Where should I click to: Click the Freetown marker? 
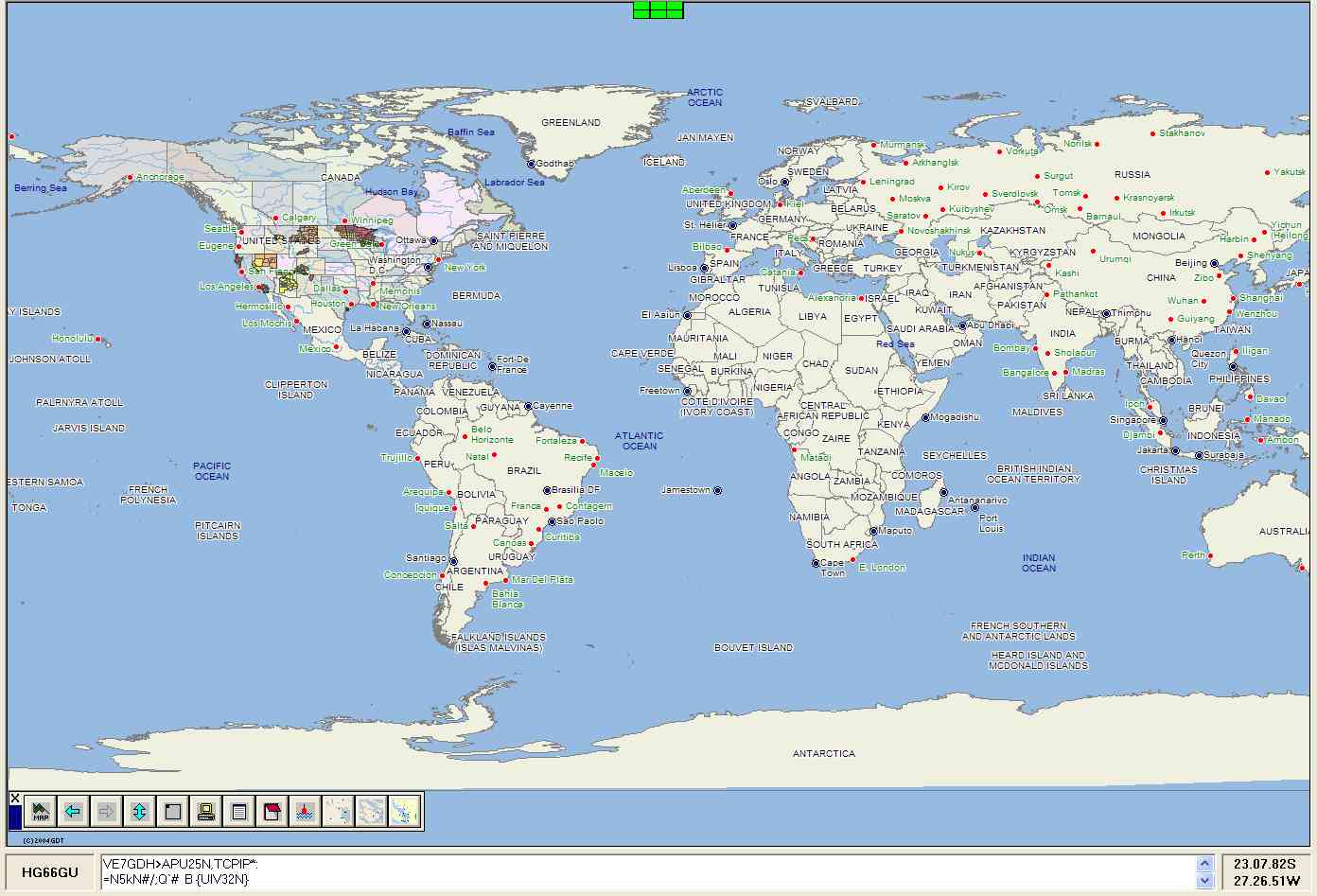(688, 391)
